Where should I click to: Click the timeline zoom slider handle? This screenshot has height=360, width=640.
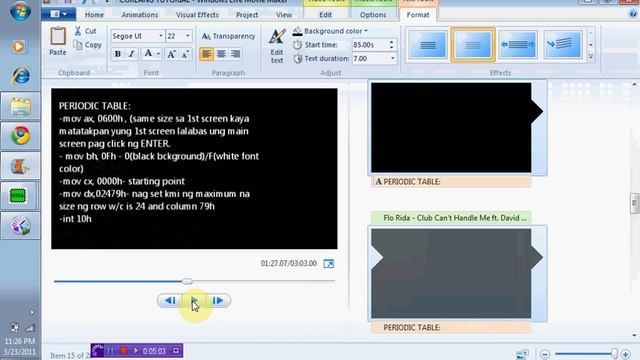coord(614,354)
